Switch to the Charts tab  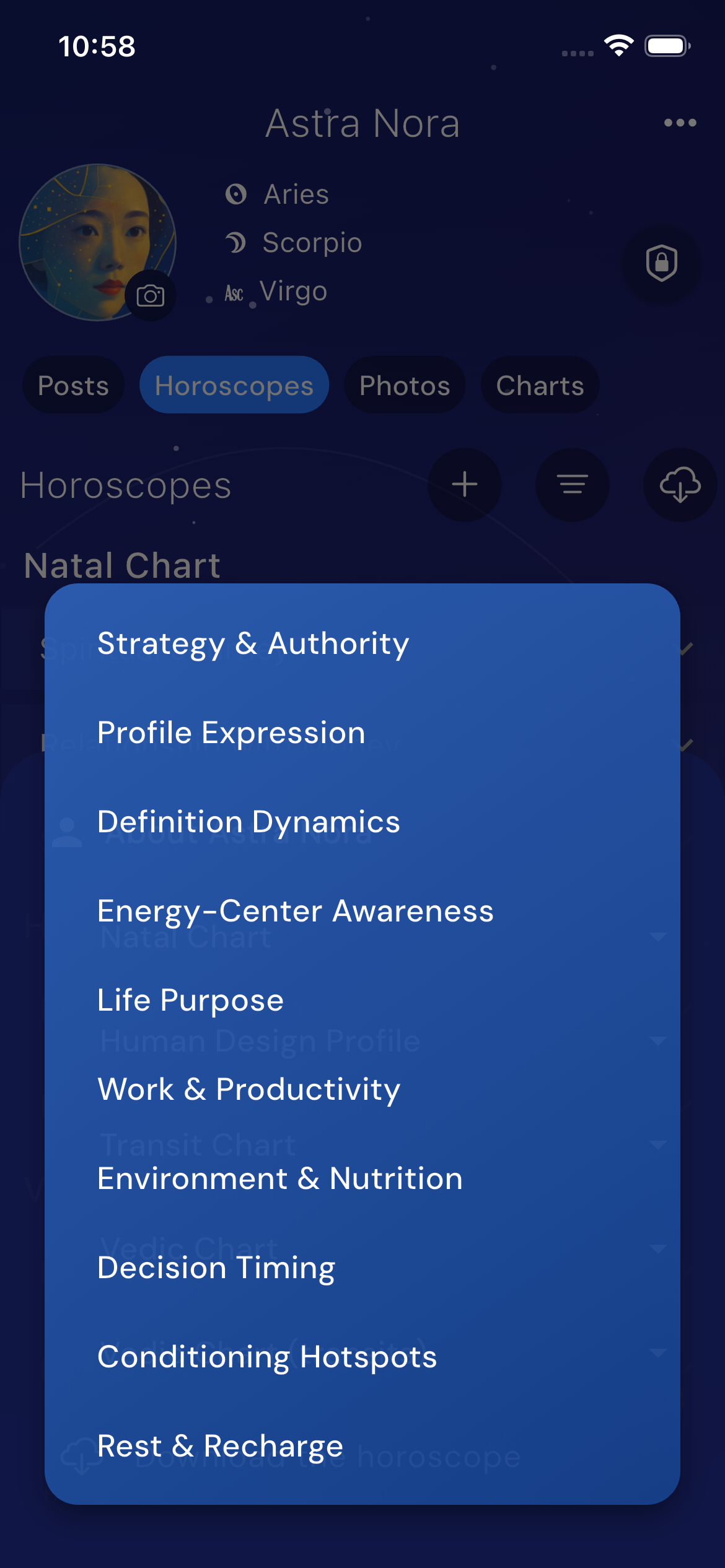(x=538, y=385)
